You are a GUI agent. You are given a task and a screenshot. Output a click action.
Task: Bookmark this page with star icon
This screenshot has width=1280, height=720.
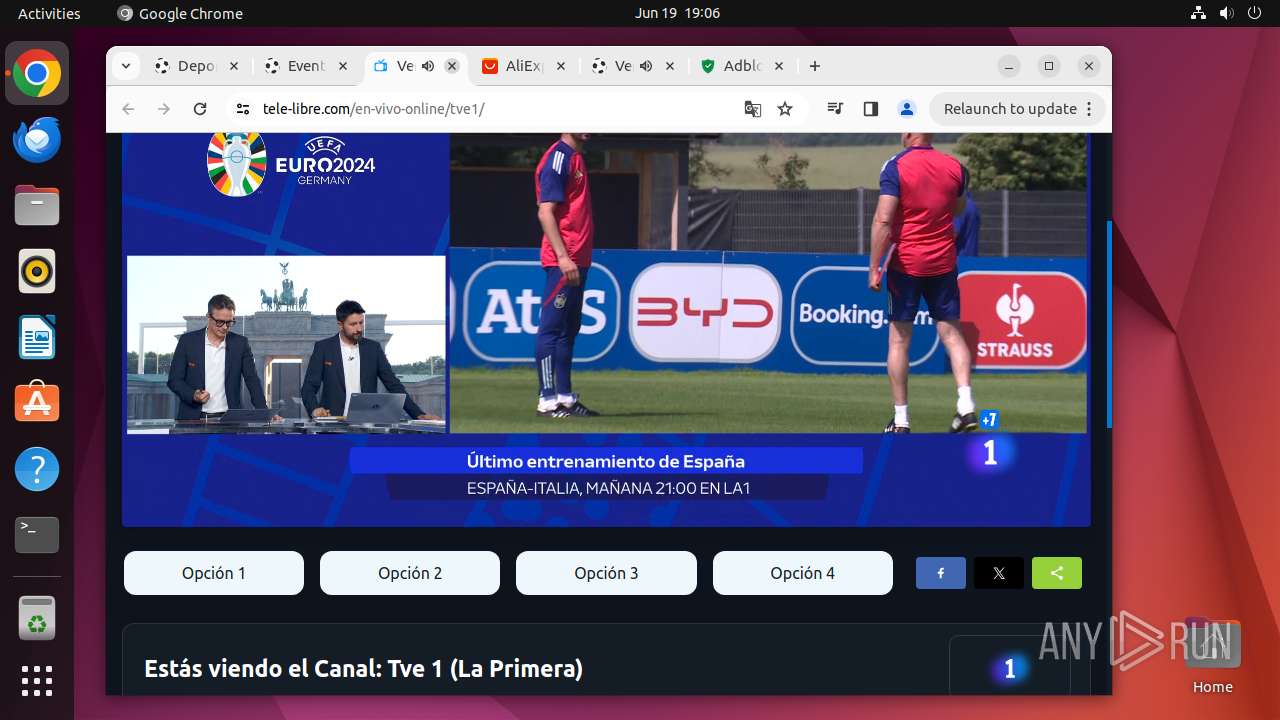click(785, 109)
